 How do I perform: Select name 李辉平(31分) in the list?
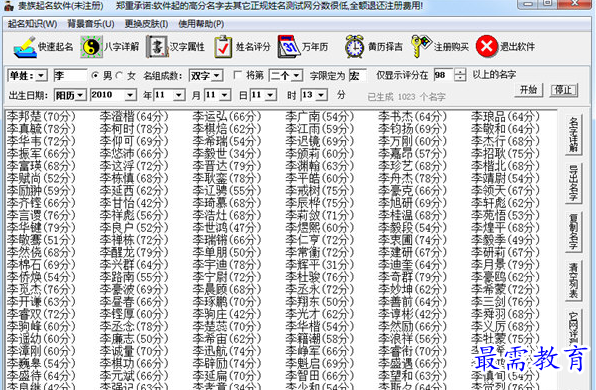click(319, 265)
